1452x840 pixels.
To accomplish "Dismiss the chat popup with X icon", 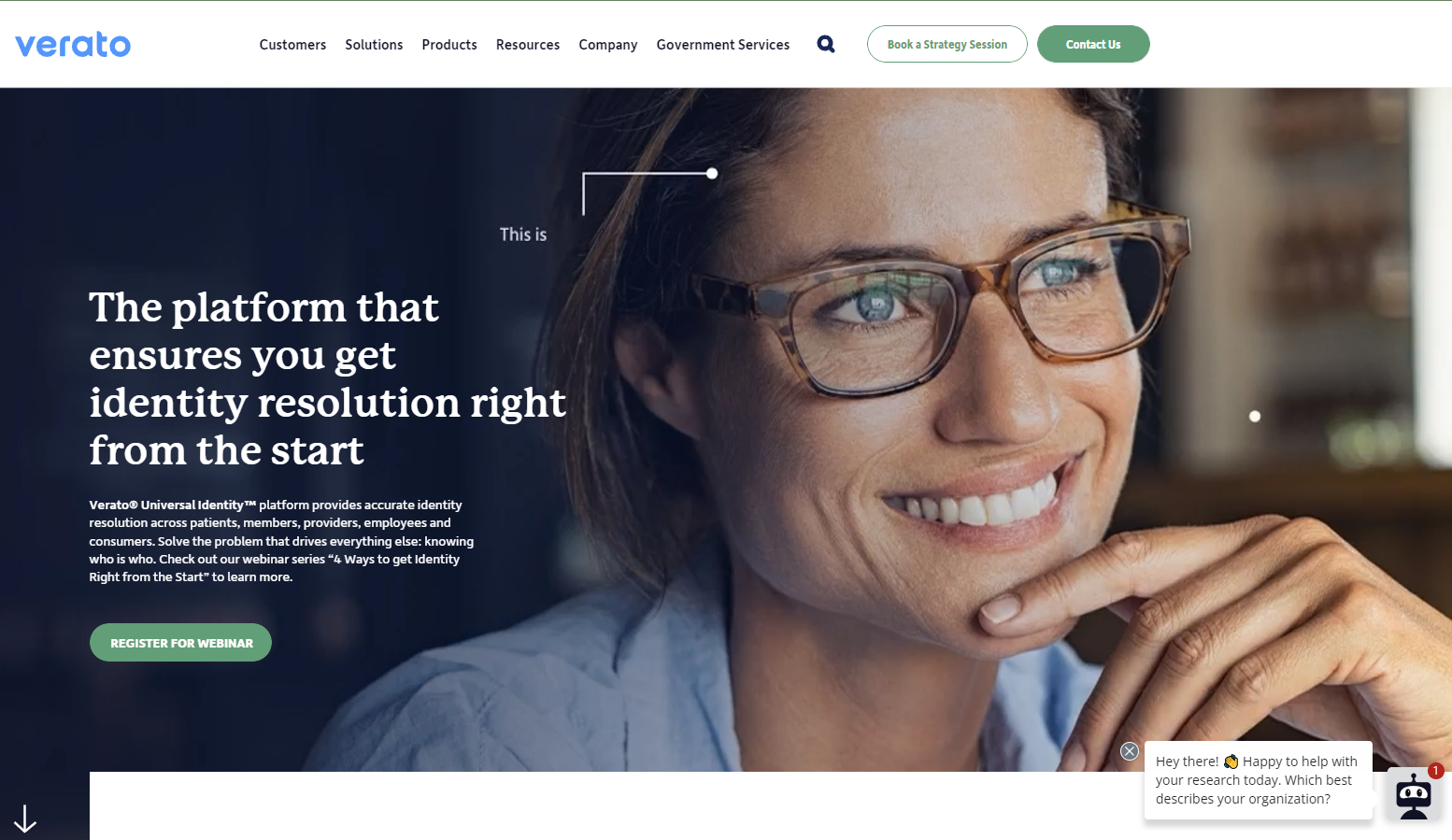I will (x=1130, y=751).
